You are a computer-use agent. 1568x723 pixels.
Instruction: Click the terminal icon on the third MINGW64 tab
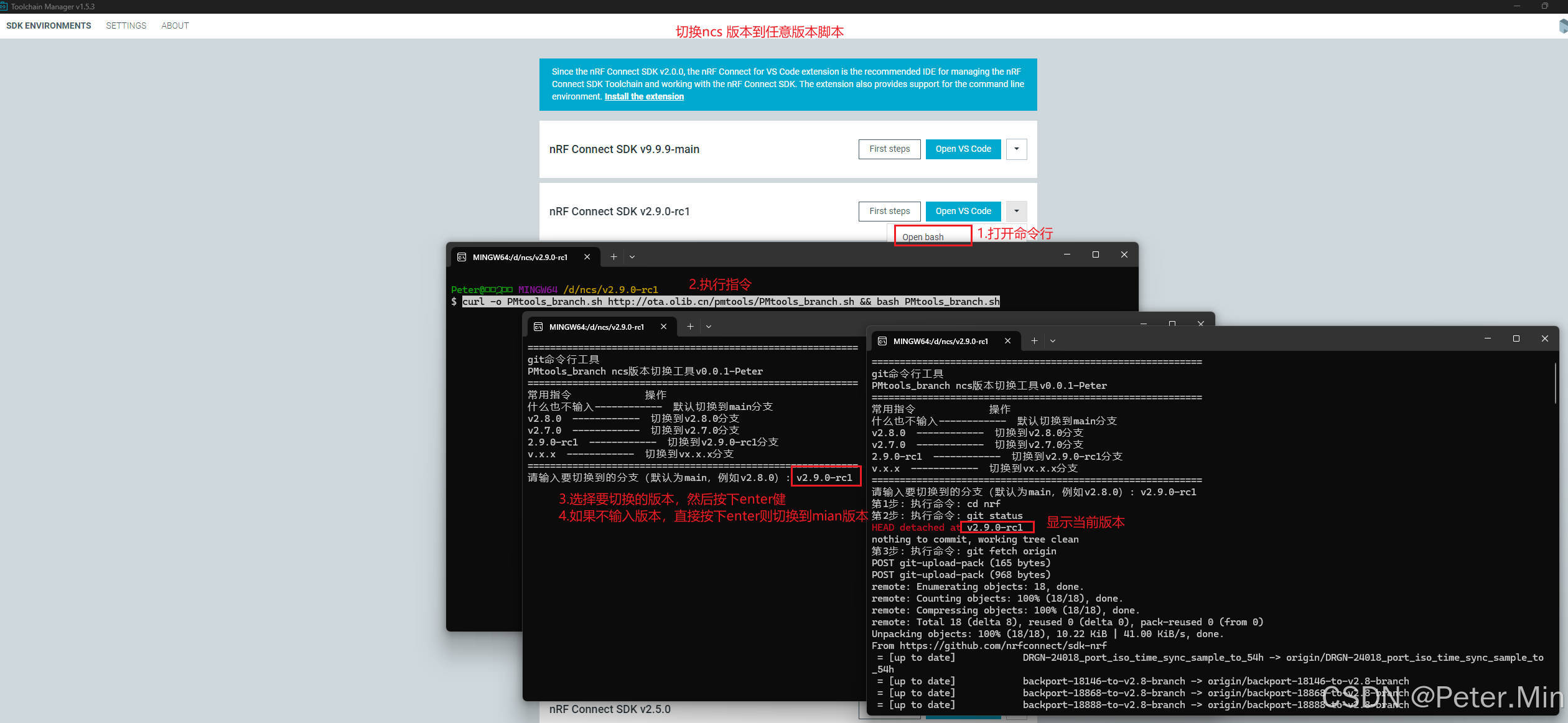(x=883, y=341)
